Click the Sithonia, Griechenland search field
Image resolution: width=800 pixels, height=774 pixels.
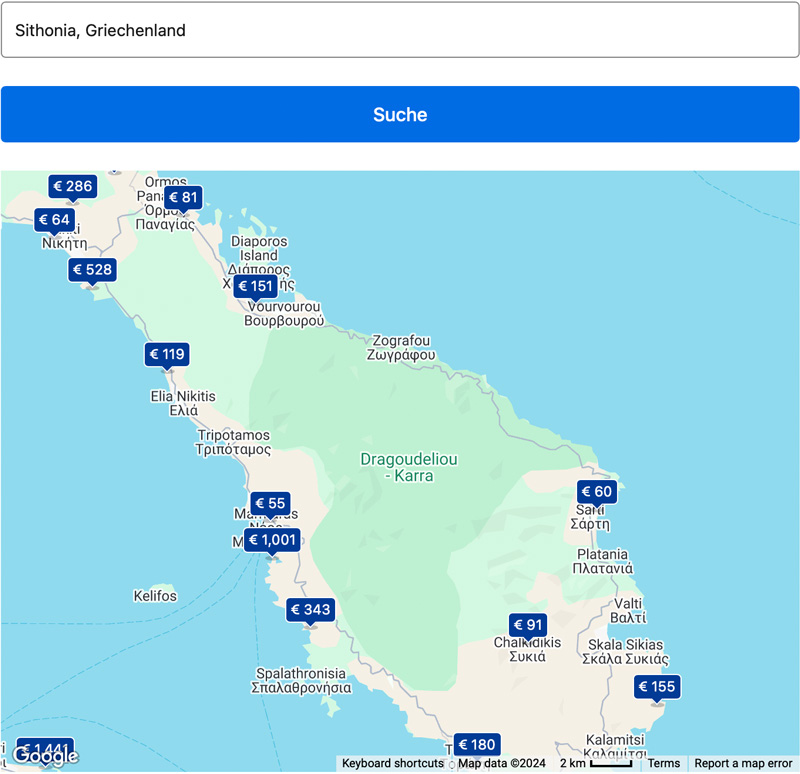pyautogui.click(x=400, y=30)
